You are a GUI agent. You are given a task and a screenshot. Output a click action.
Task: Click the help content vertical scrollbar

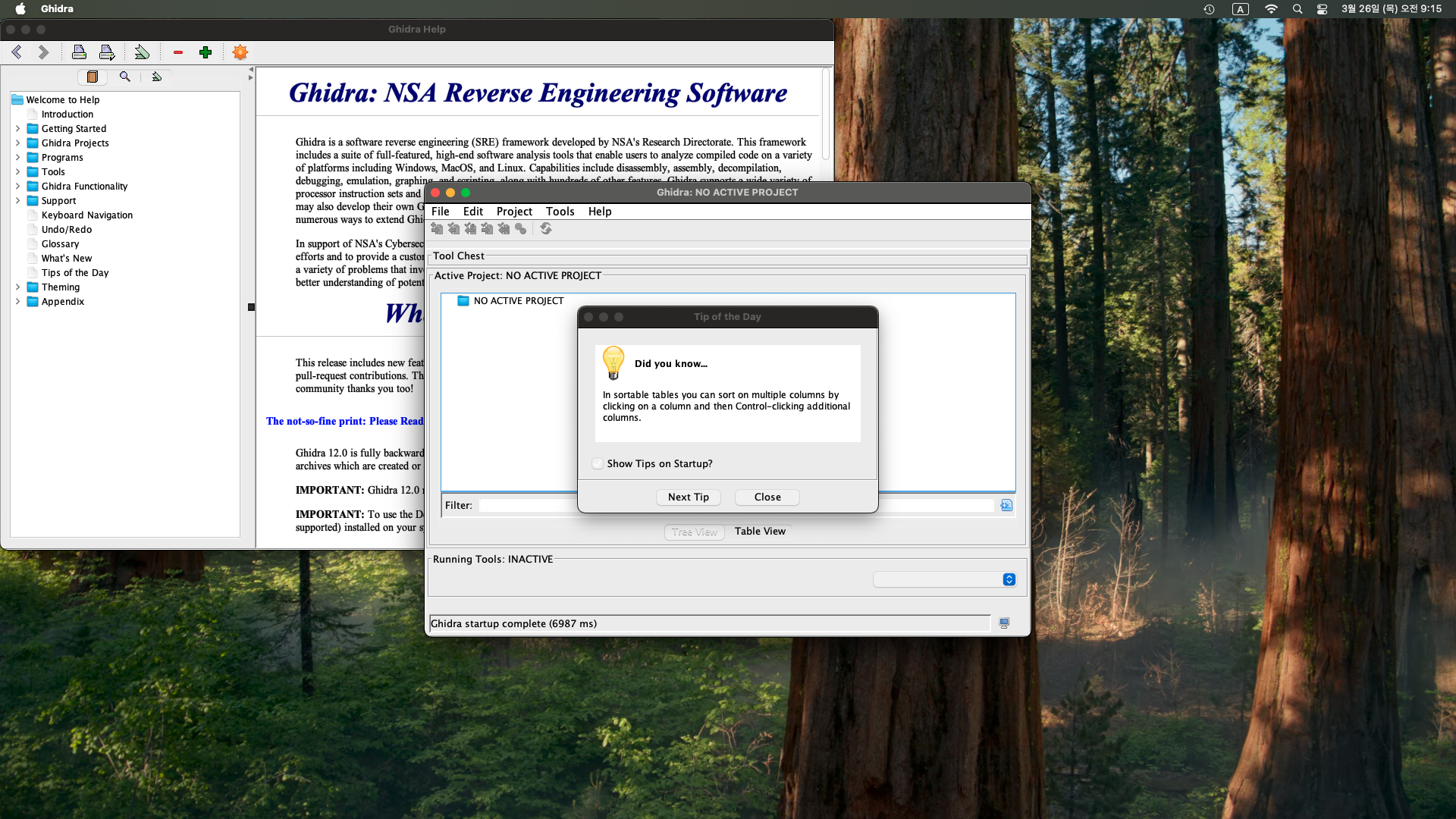[826, 114]
